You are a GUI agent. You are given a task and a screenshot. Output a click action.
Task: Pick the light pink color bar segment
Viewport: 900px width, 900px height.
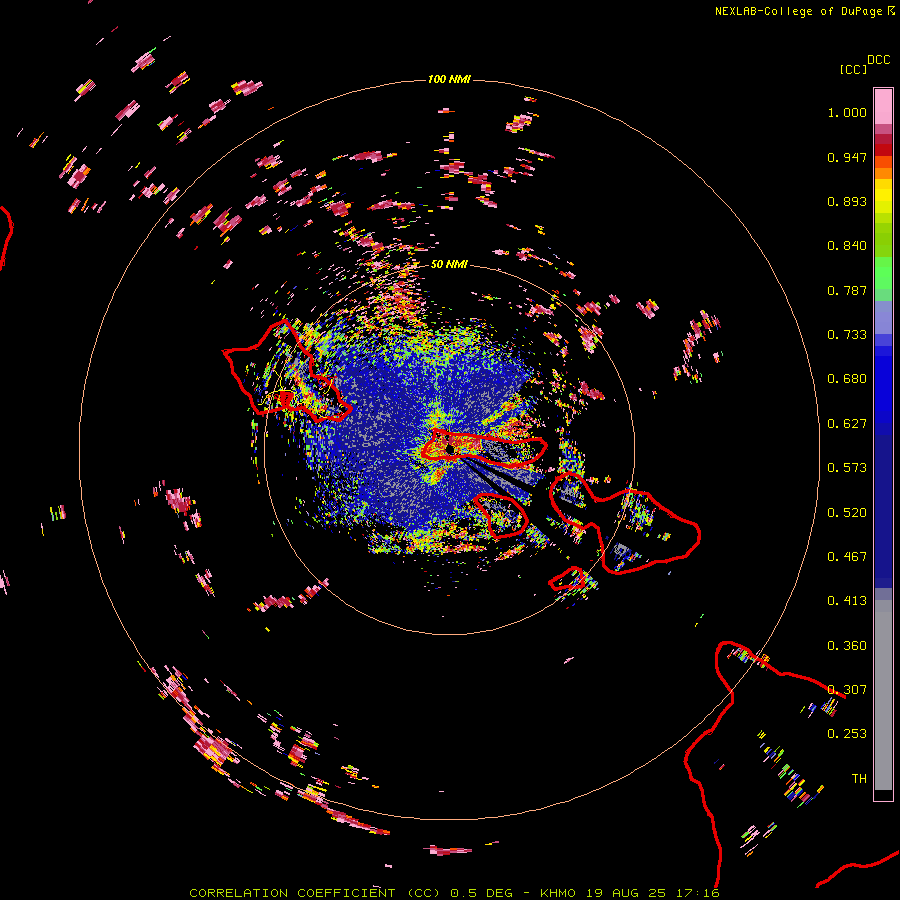(883, 107)
